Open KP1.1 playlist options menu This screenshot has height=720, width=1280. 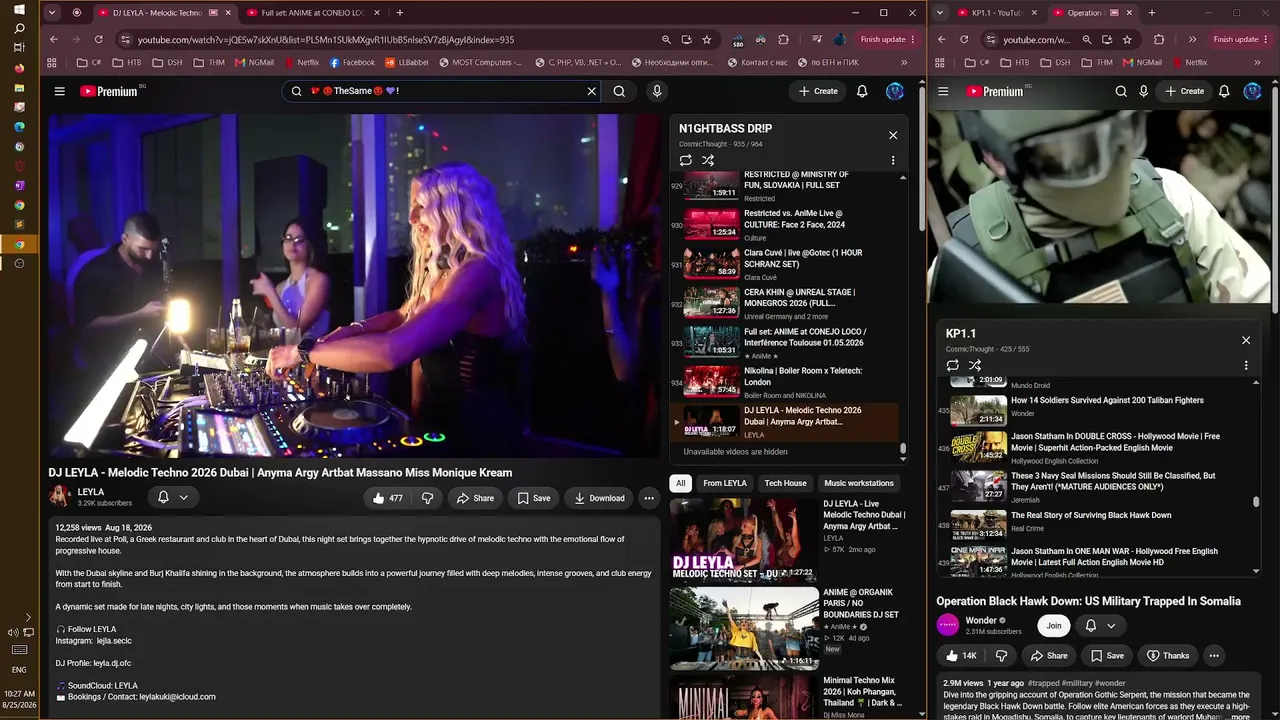tap(1246, 365)
